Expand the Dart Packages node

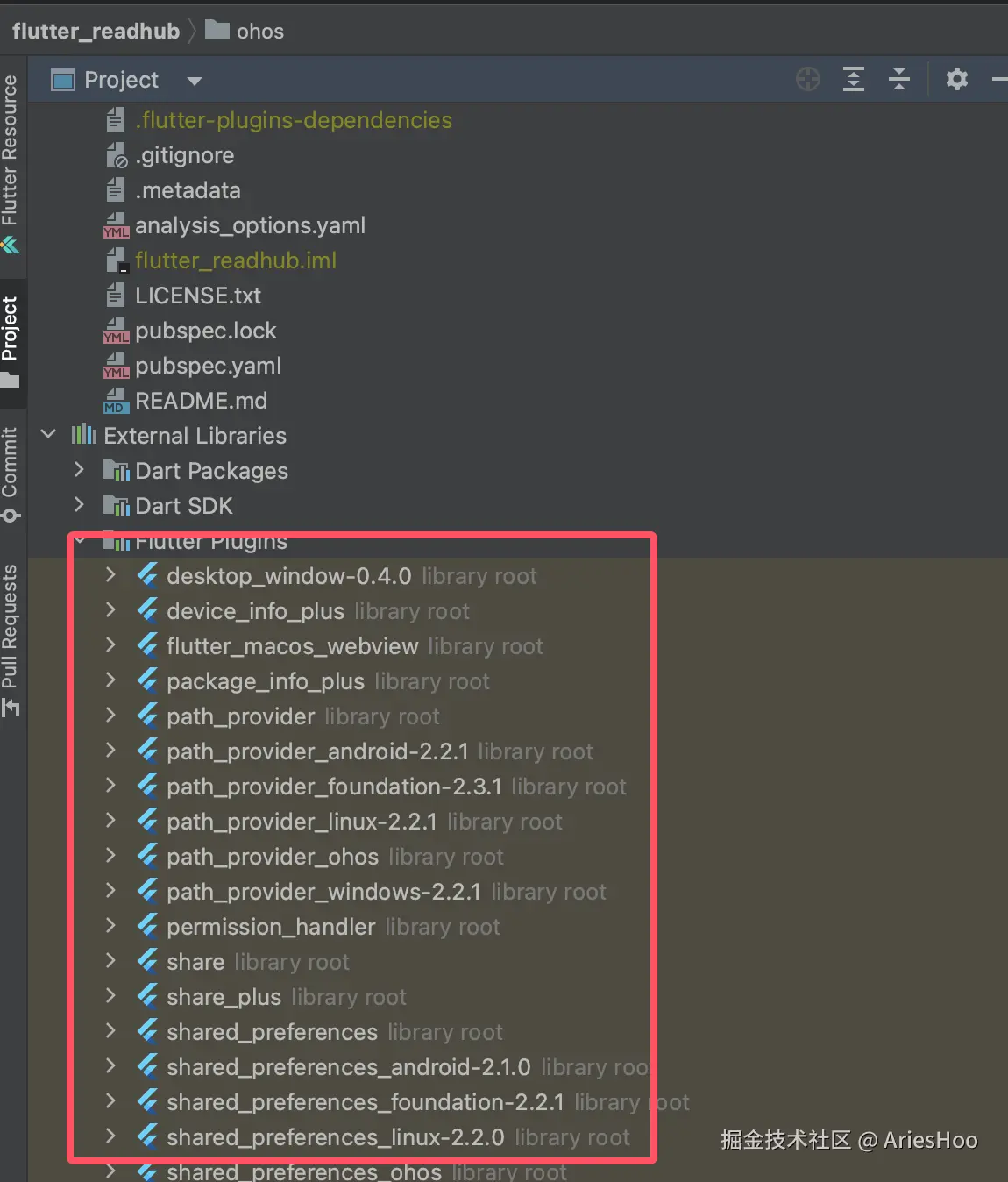pyautogui.click(x=79, y=470)
